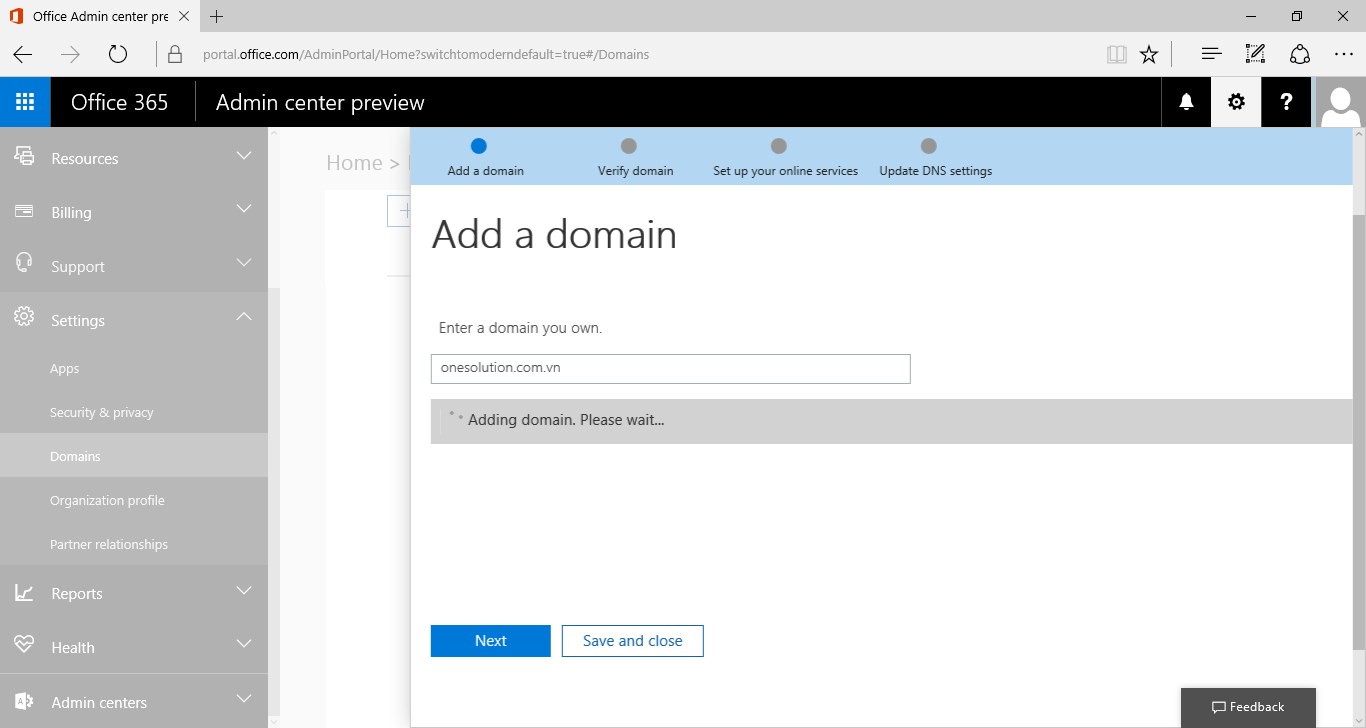Screen dimensions: 1366x728
Task: Expand the Resources navigation section
Action: point(134,158)
